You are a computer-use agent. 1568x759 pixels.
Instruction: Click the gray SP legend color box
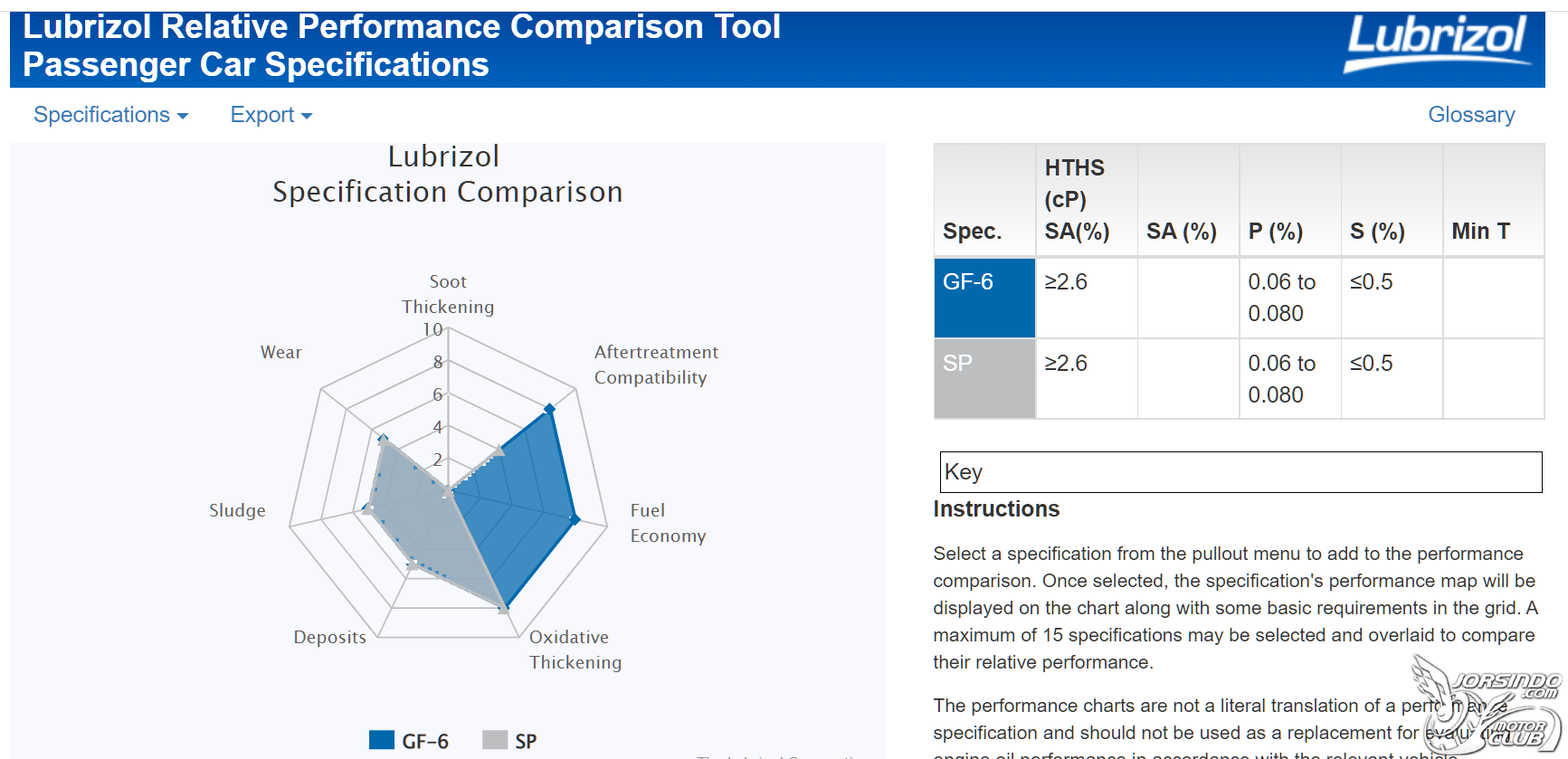495,740
